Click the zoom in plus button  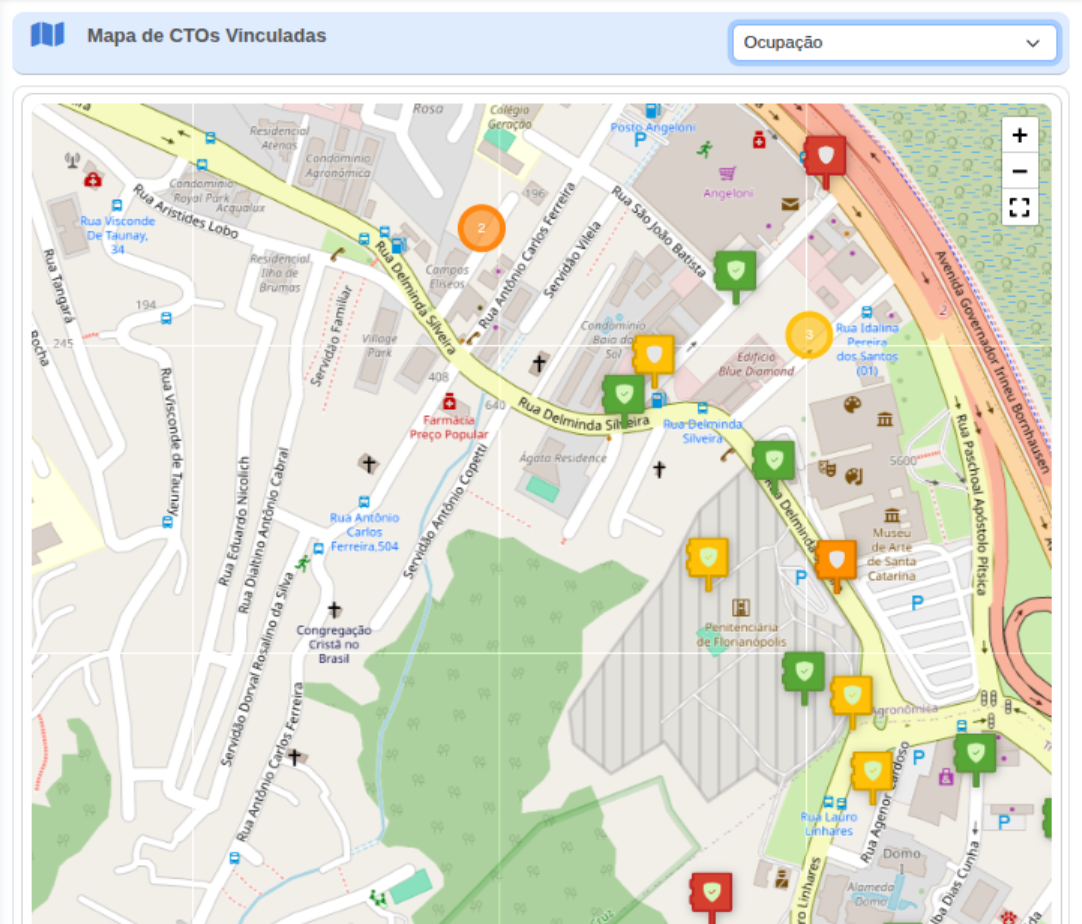coord(1019,135)
